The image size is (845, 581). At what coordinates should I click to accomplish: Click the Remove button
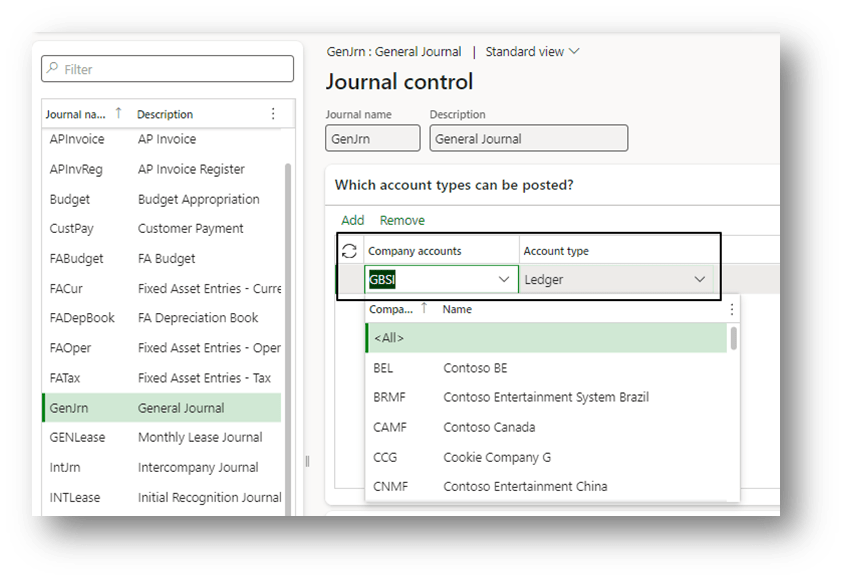[402, 220]
